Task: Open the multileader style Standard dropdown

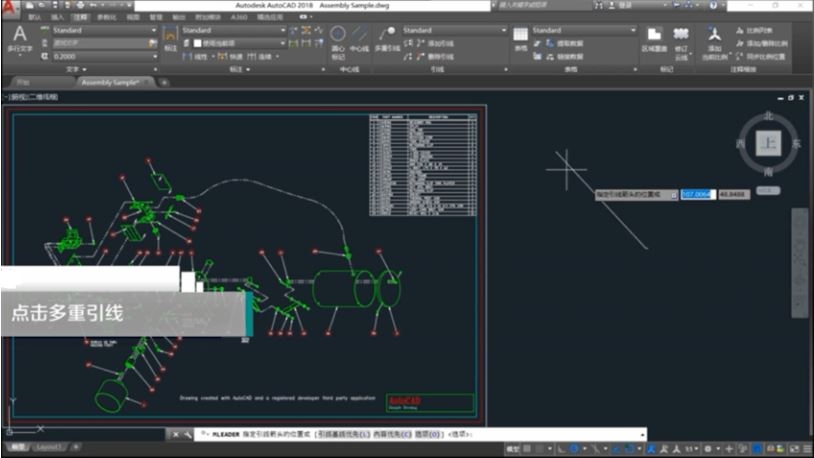Action: [x=454, y=30]
